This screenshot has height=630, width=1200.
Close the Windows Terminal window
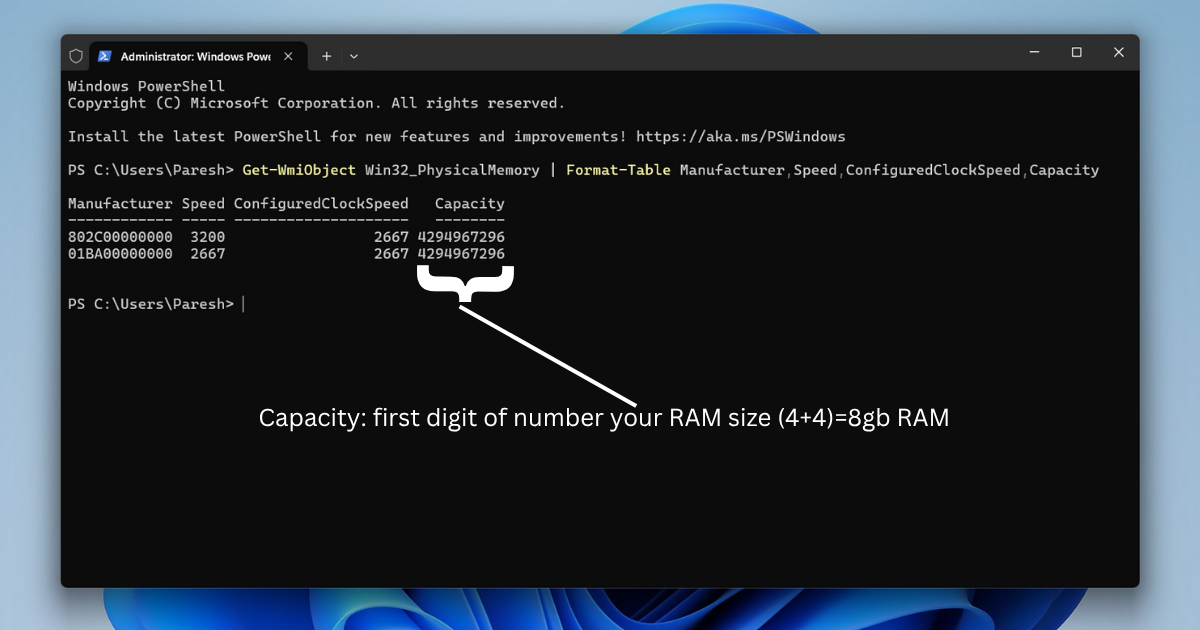click(x=1118, y=52)
